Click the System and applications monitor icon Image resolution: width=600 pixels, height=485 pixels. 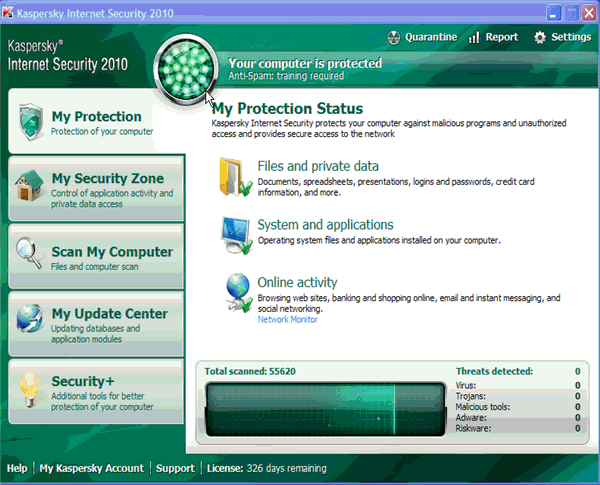point(236,235)
